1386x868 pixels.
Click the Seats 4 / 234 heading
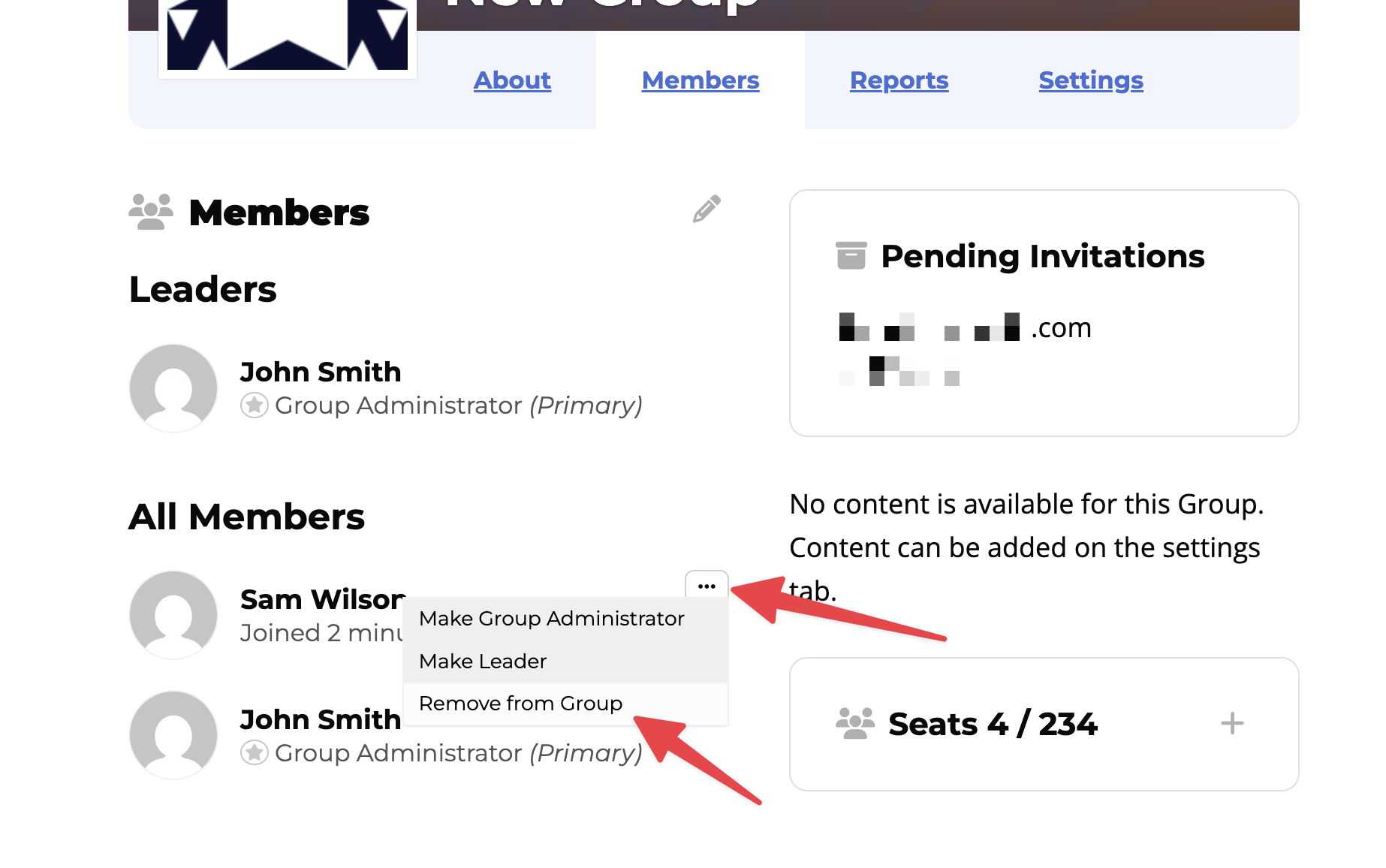point(993,725)
